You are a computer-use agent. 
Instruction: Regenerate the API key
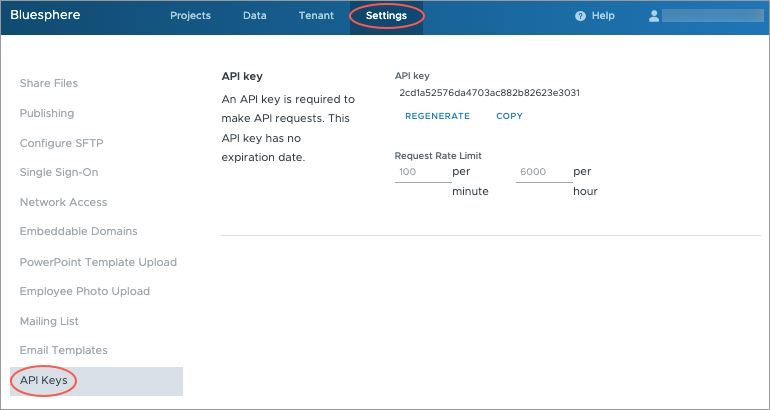437,116
